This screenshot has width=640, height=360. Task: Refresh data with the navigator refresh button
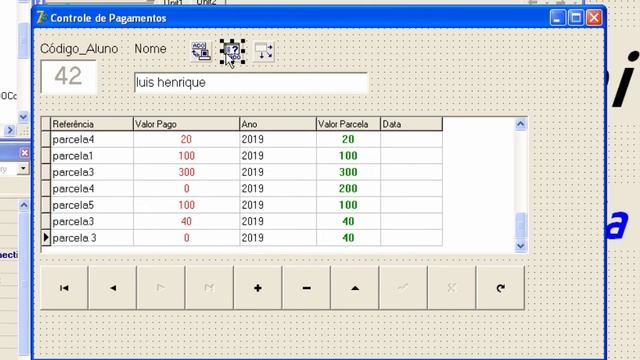point(500,288)
